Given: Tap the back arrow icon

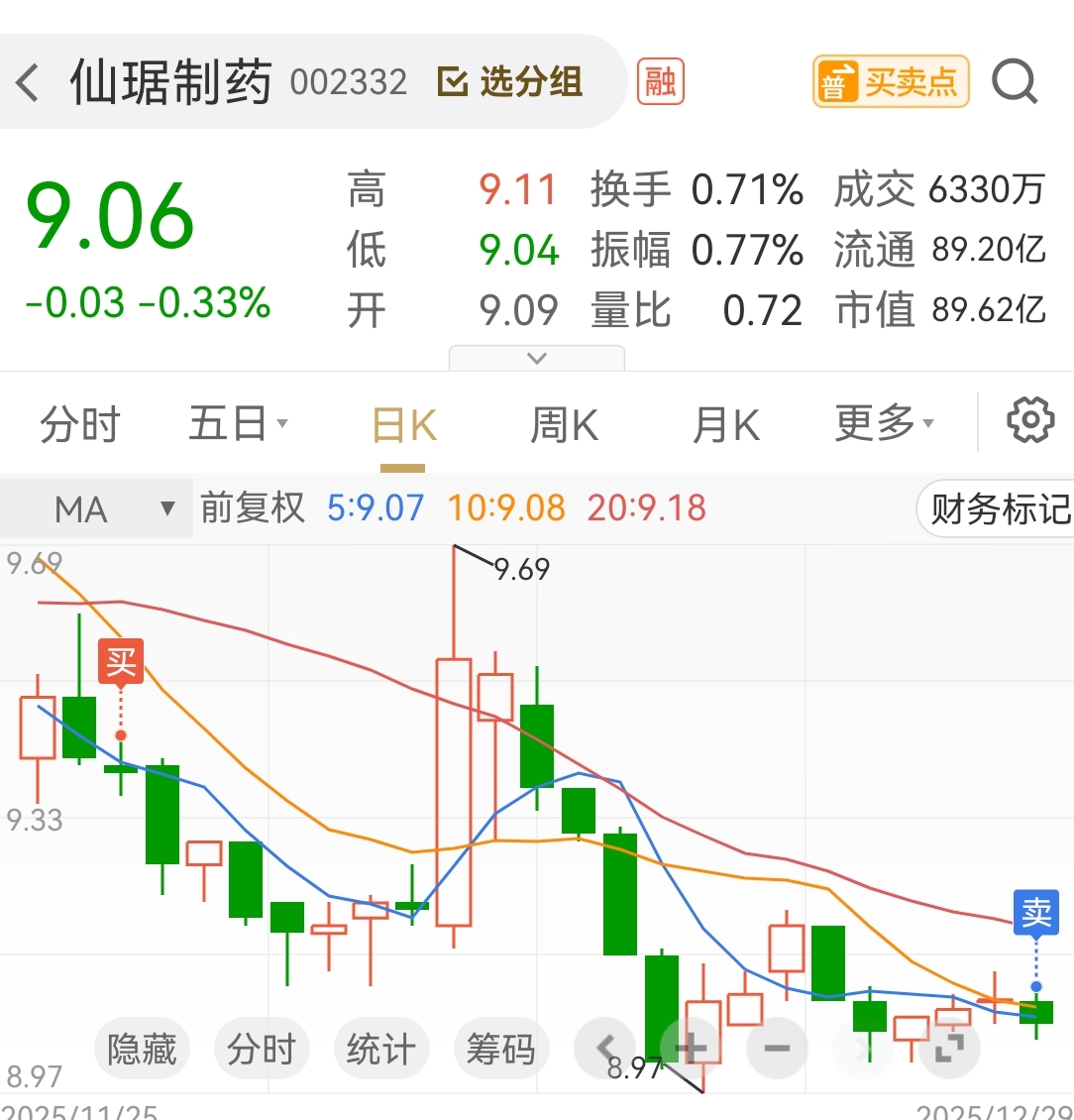Looking at the screenshot, I should pyautogui.click(x=27, y=82).
